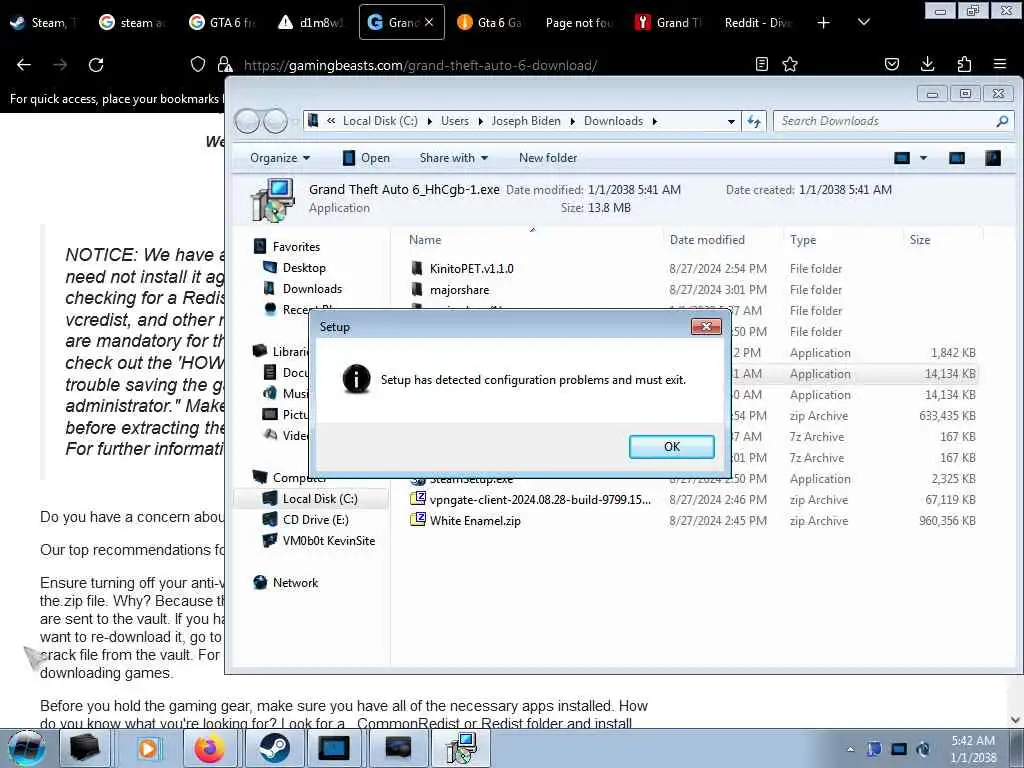Switch to the 'Gta 6 Ga' tab
The height and width of the screenshot is (768, 1024).
pos(490,23)
